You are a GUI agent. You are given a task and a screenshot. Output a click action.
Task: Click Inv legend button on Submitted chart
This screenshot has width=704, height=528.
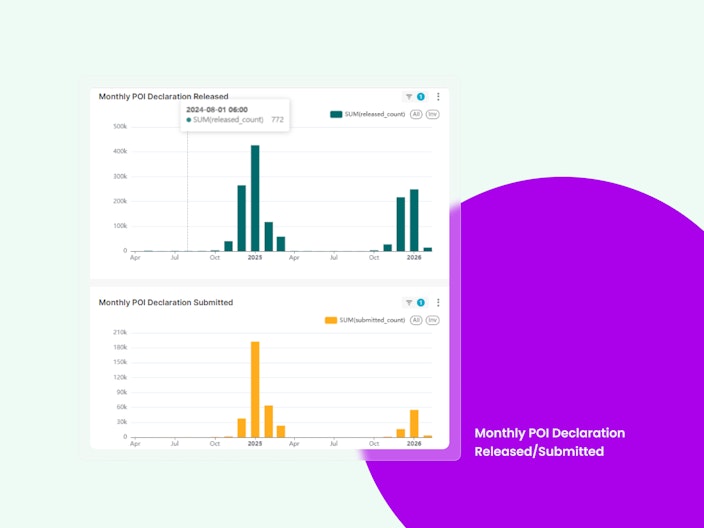432,320
